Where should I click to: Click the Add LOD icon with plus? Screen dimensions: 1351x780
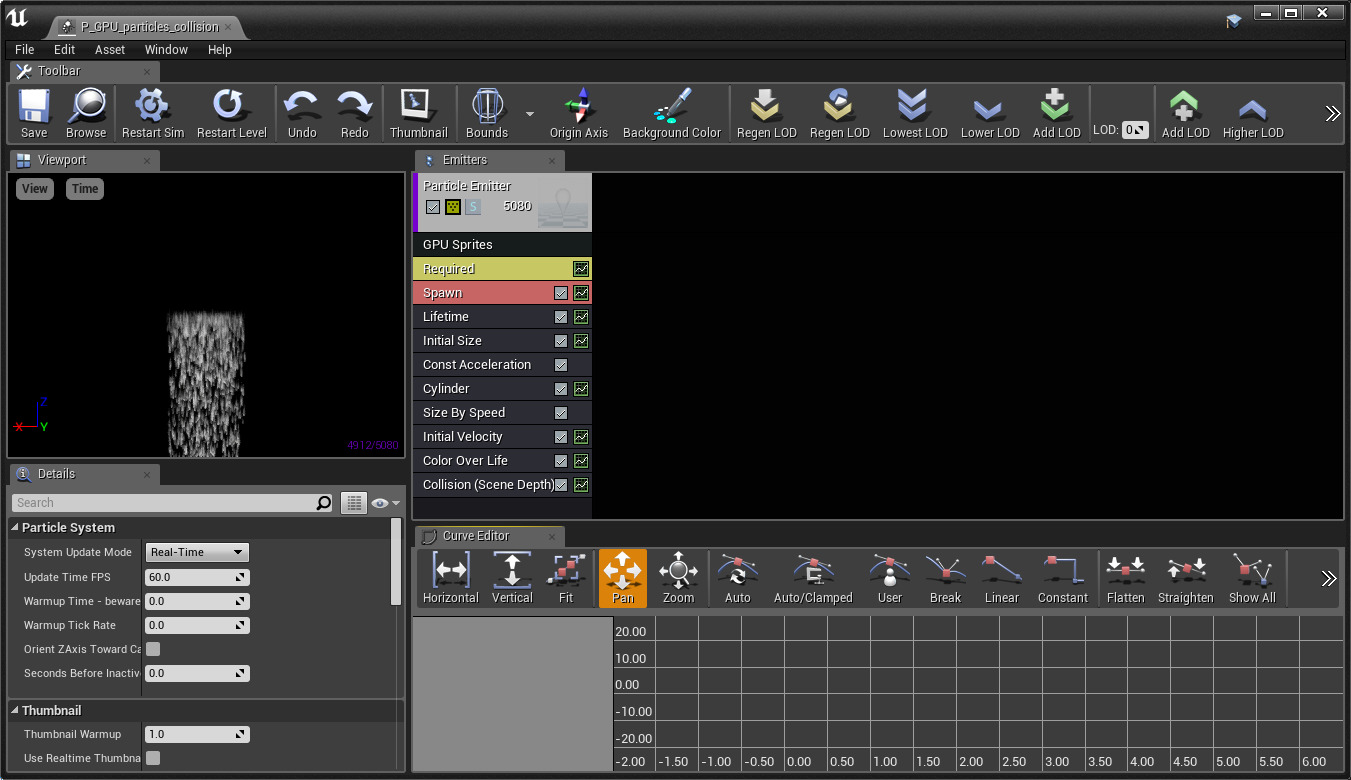[x=1056, y=107]
